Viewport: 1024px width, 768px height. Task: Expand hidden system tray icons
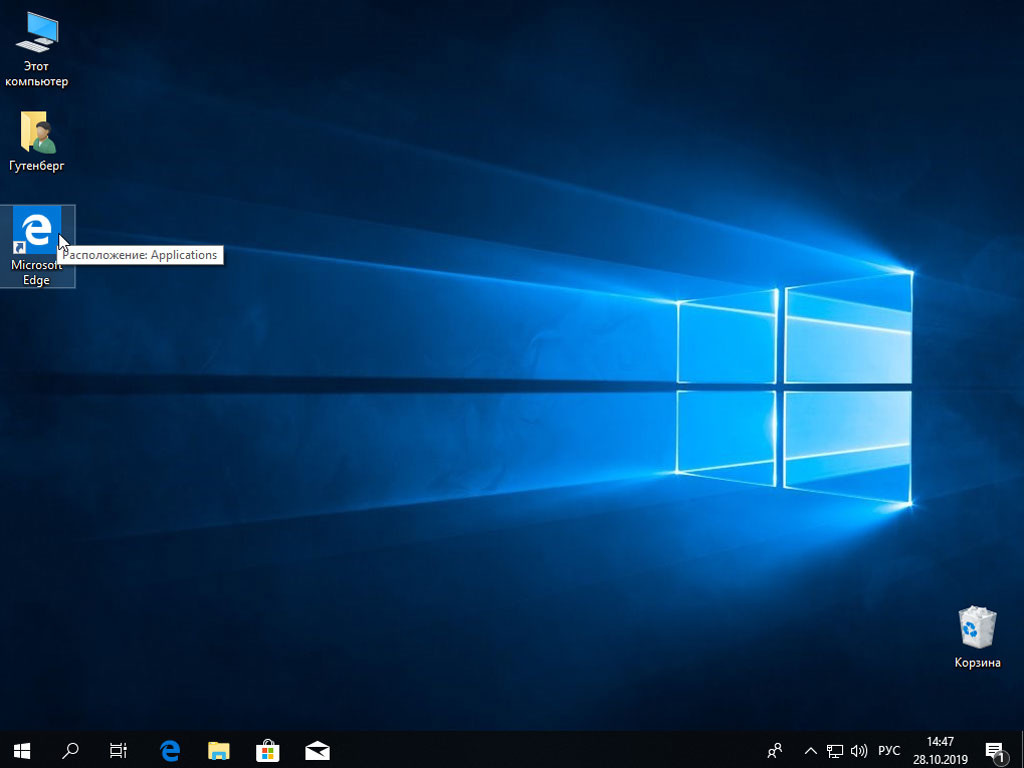(810, 750)
